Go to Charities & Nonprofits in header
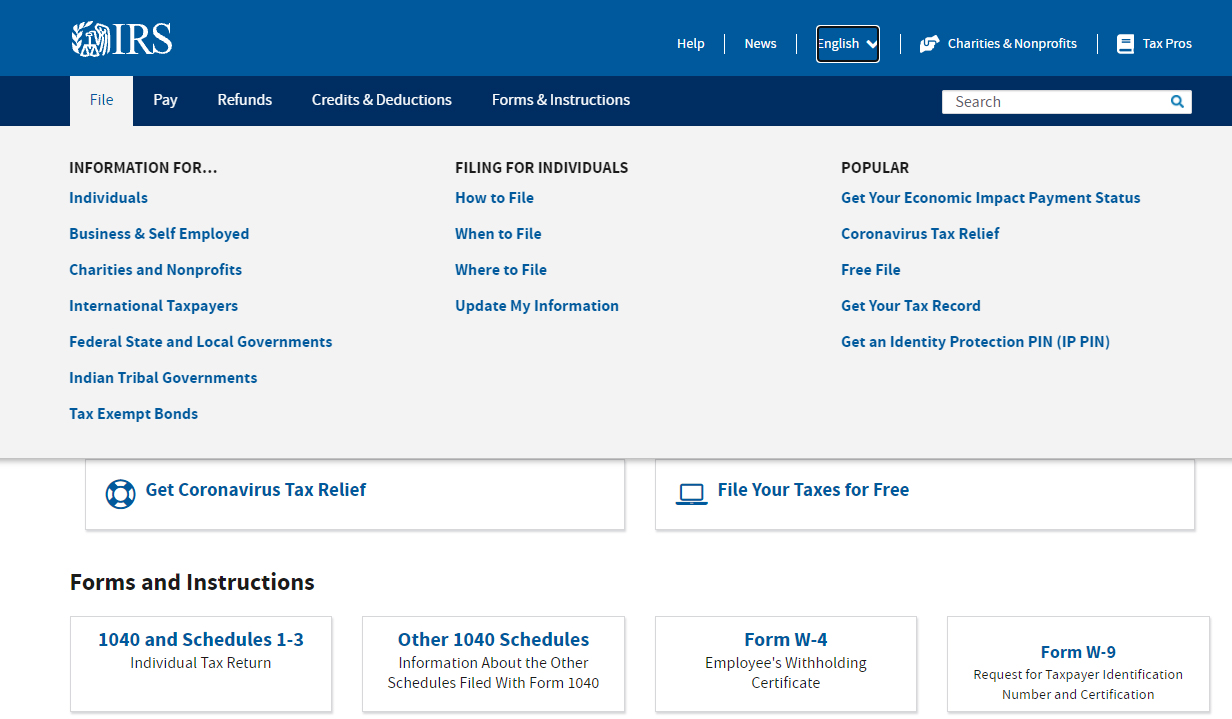1232x719 pixels. coord(1012,44)
